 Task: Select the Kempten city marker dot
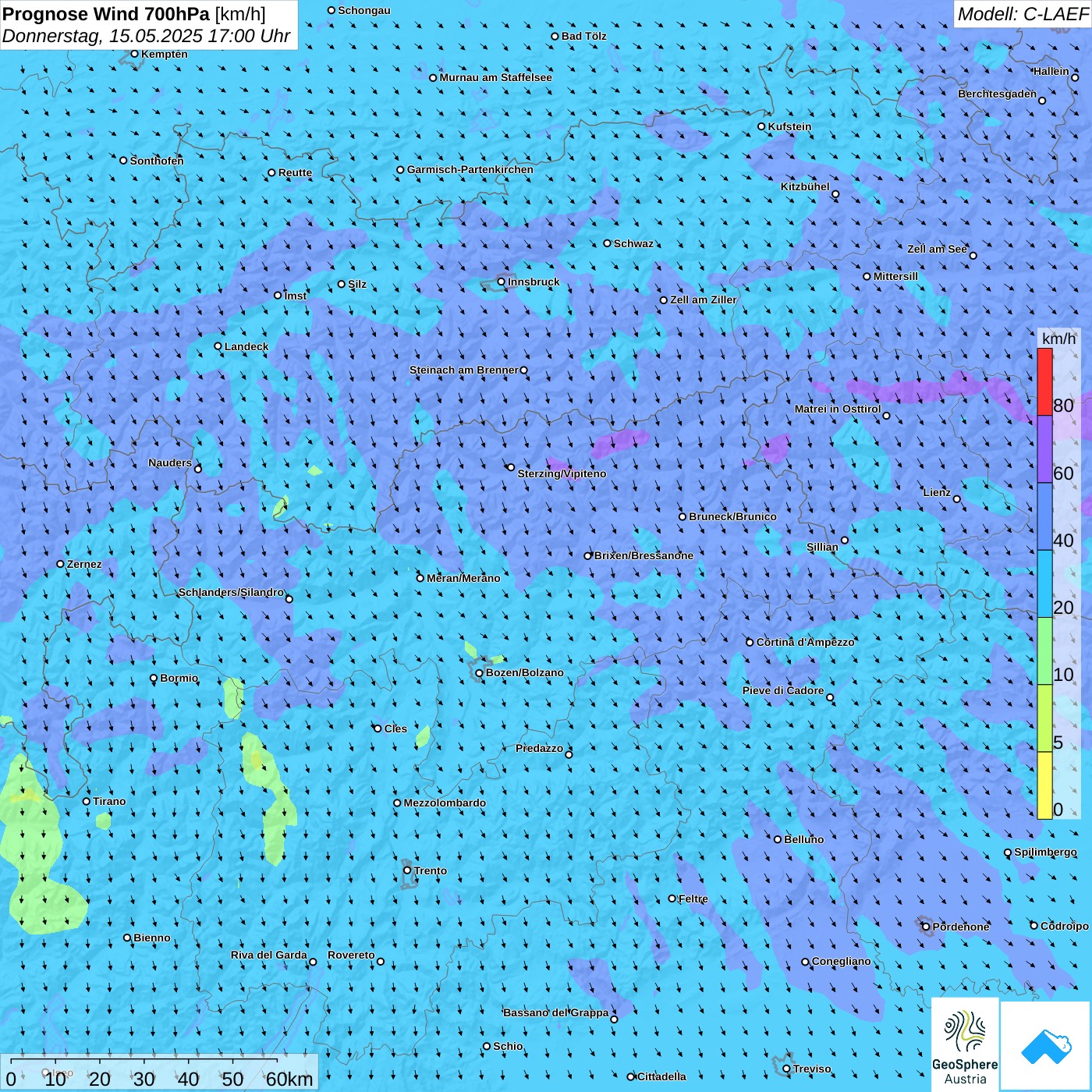coord(134,54)
